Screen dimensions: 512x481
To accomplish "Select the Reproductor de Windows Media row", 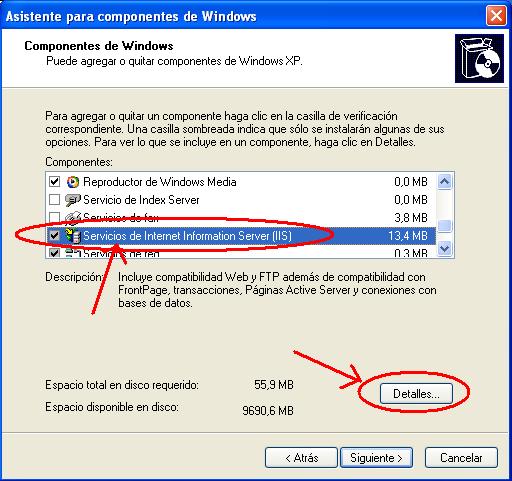I will (x=240, y=182).
